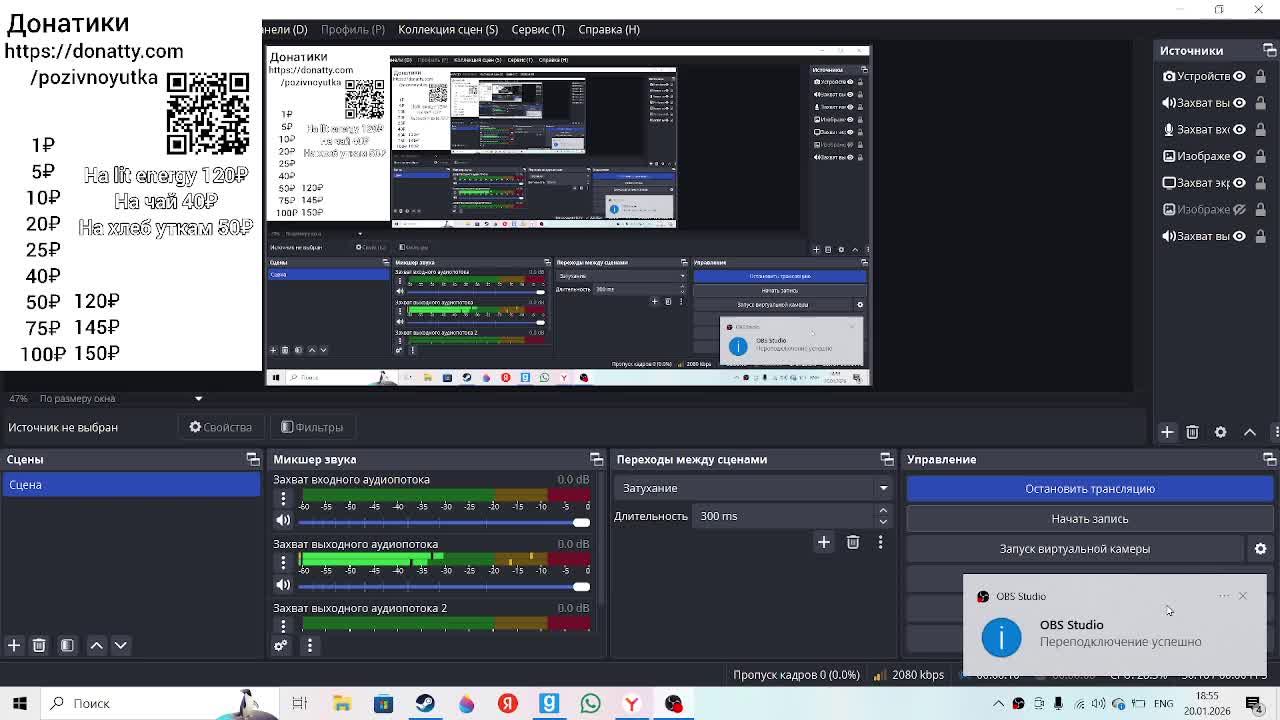The image size is (1280, 720).
Task: Open options menu for Захват выходного аудиопотока
Action: [283, 563]
